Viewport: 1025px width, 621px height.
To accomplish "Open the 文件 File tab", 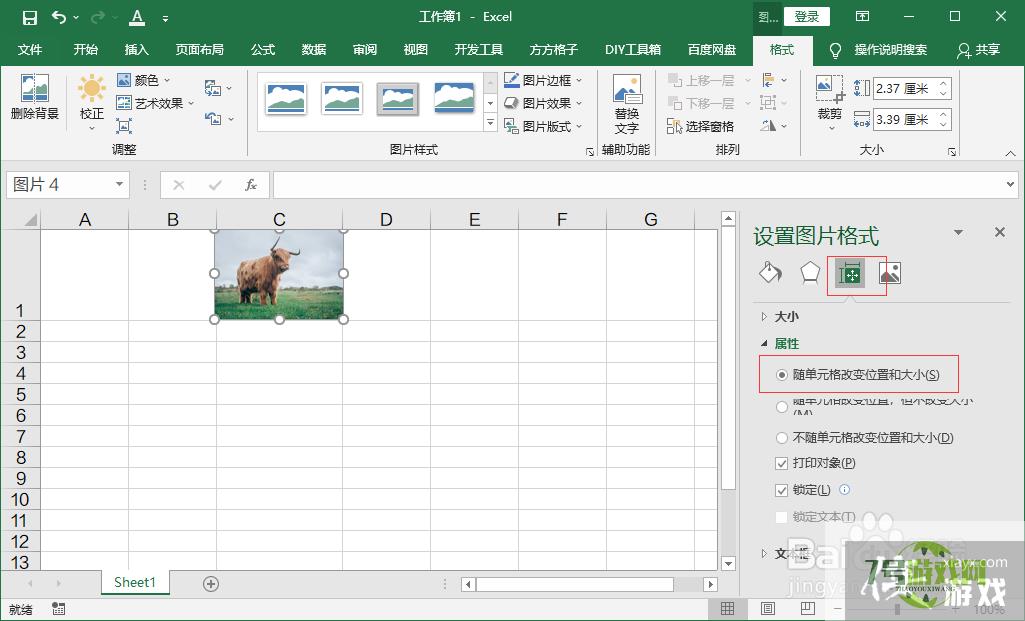I will (x=30, y=50).
